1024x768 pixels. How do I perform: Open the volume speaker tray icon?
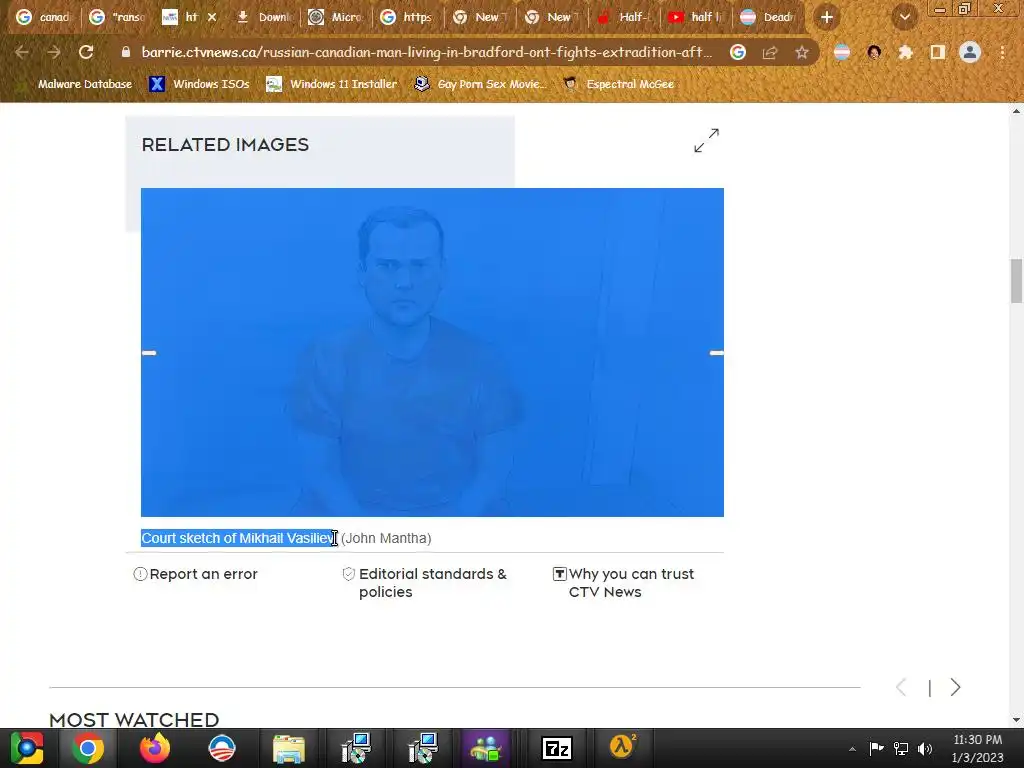click(x=925, y=748)
